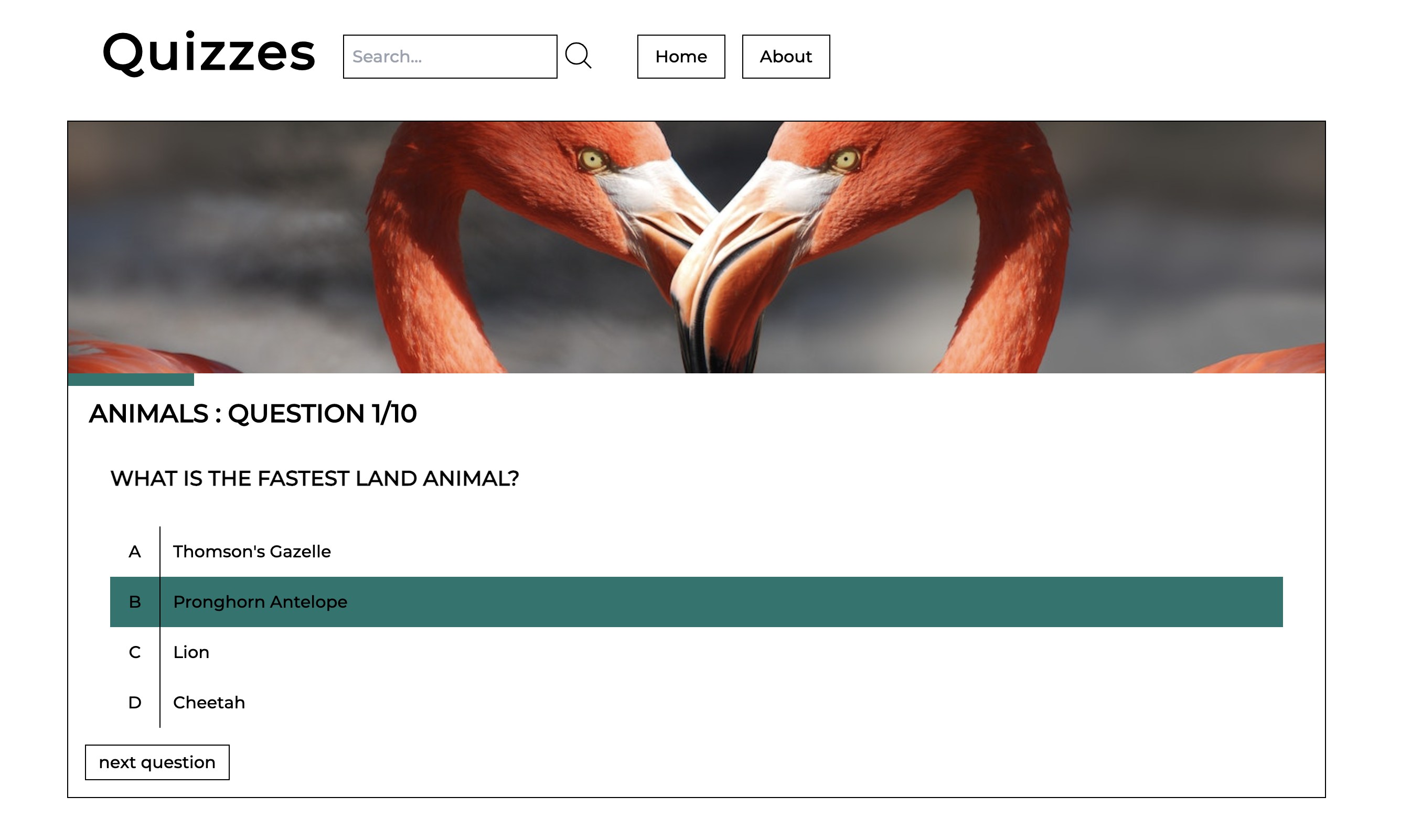Click the teal quiz progress bar

pyautogui.click(x=131, y=379)
